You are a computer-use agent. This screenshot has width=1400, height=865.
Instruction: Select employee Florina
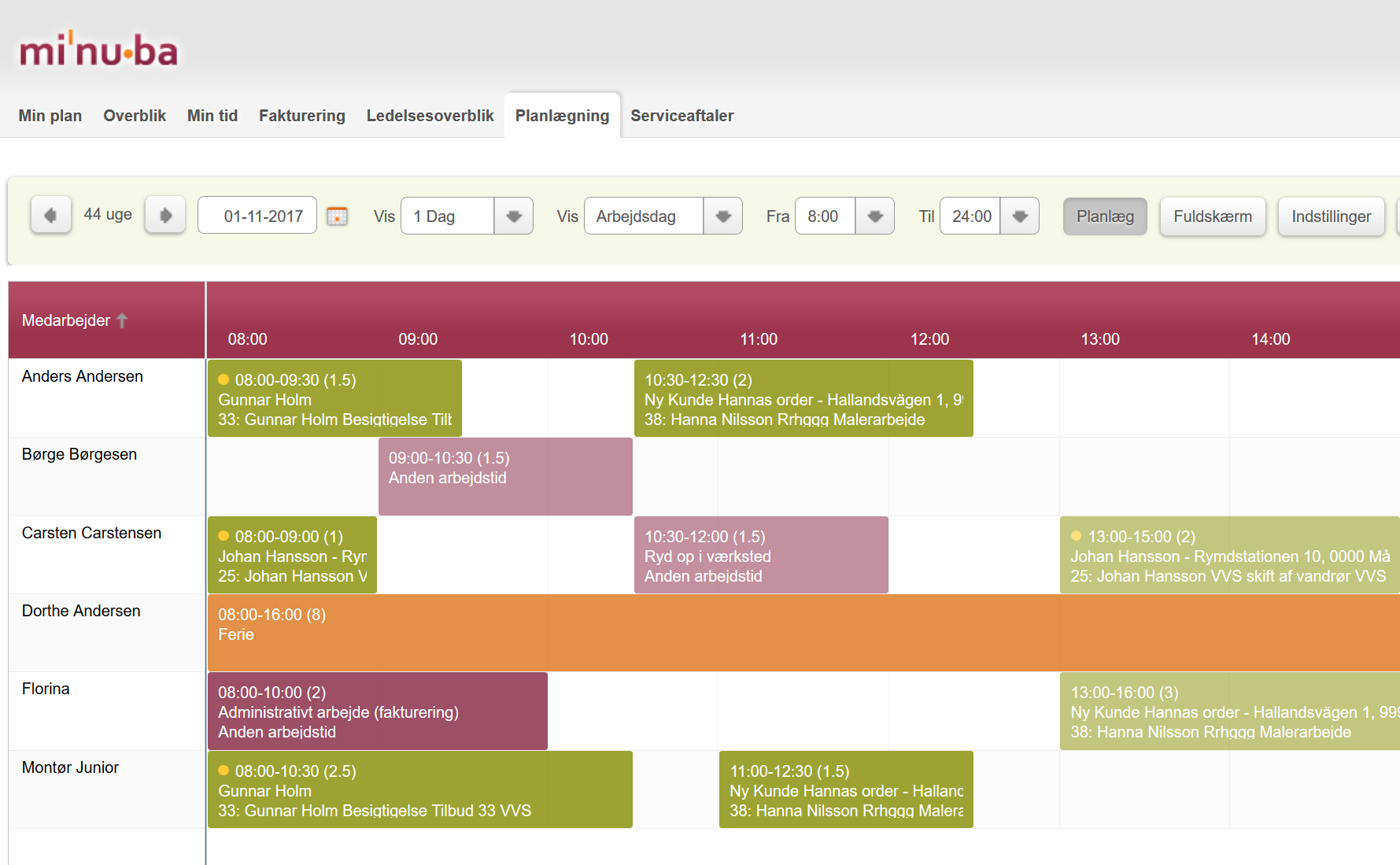(x=46, y=689)
